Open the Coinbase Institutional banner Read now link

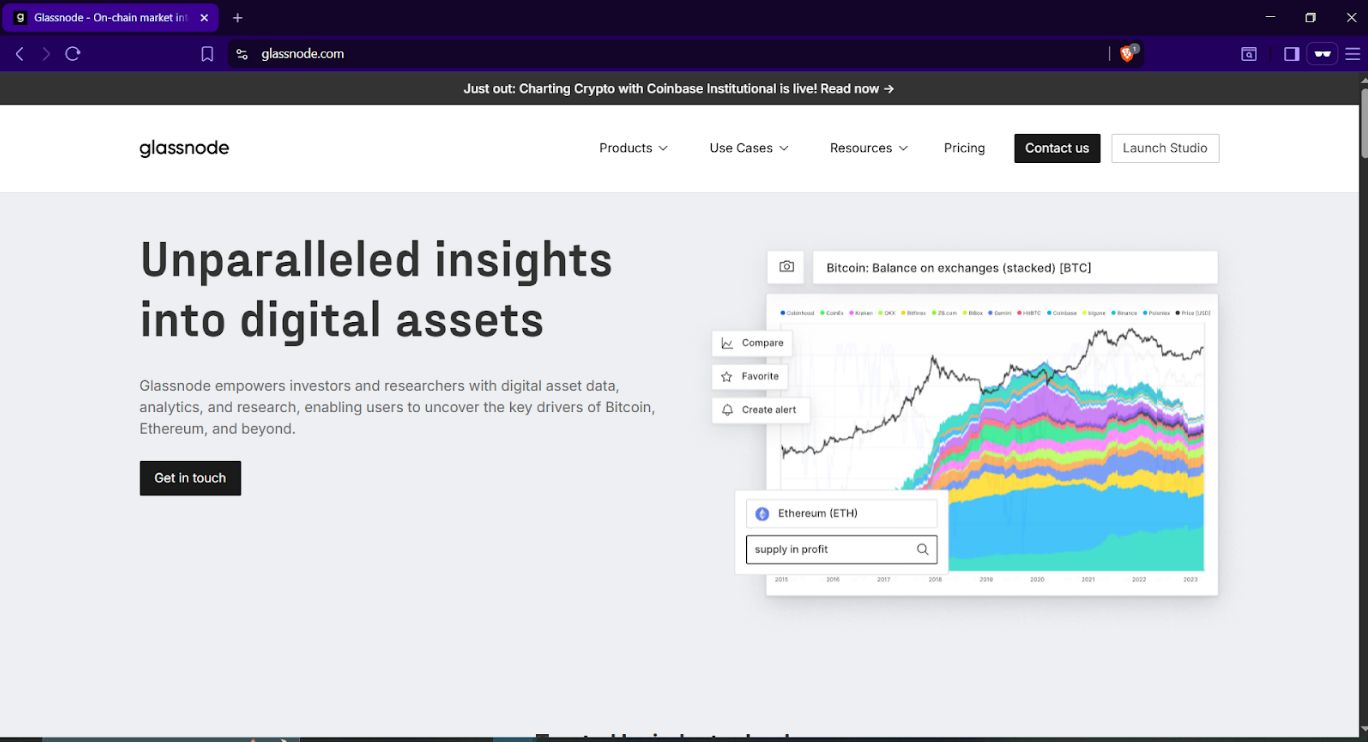pos(857,89)
